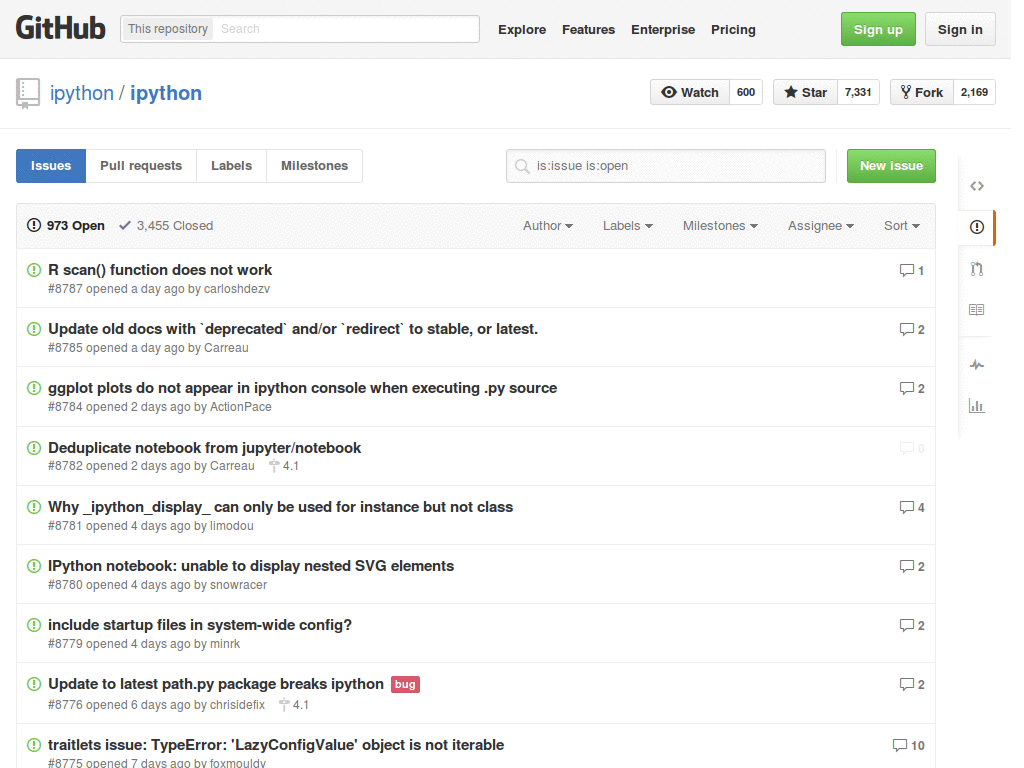The height and width of the screenshot is (768, 1024).
Task: Open comments on R scan() issue
Action: (x=912, y=270)
